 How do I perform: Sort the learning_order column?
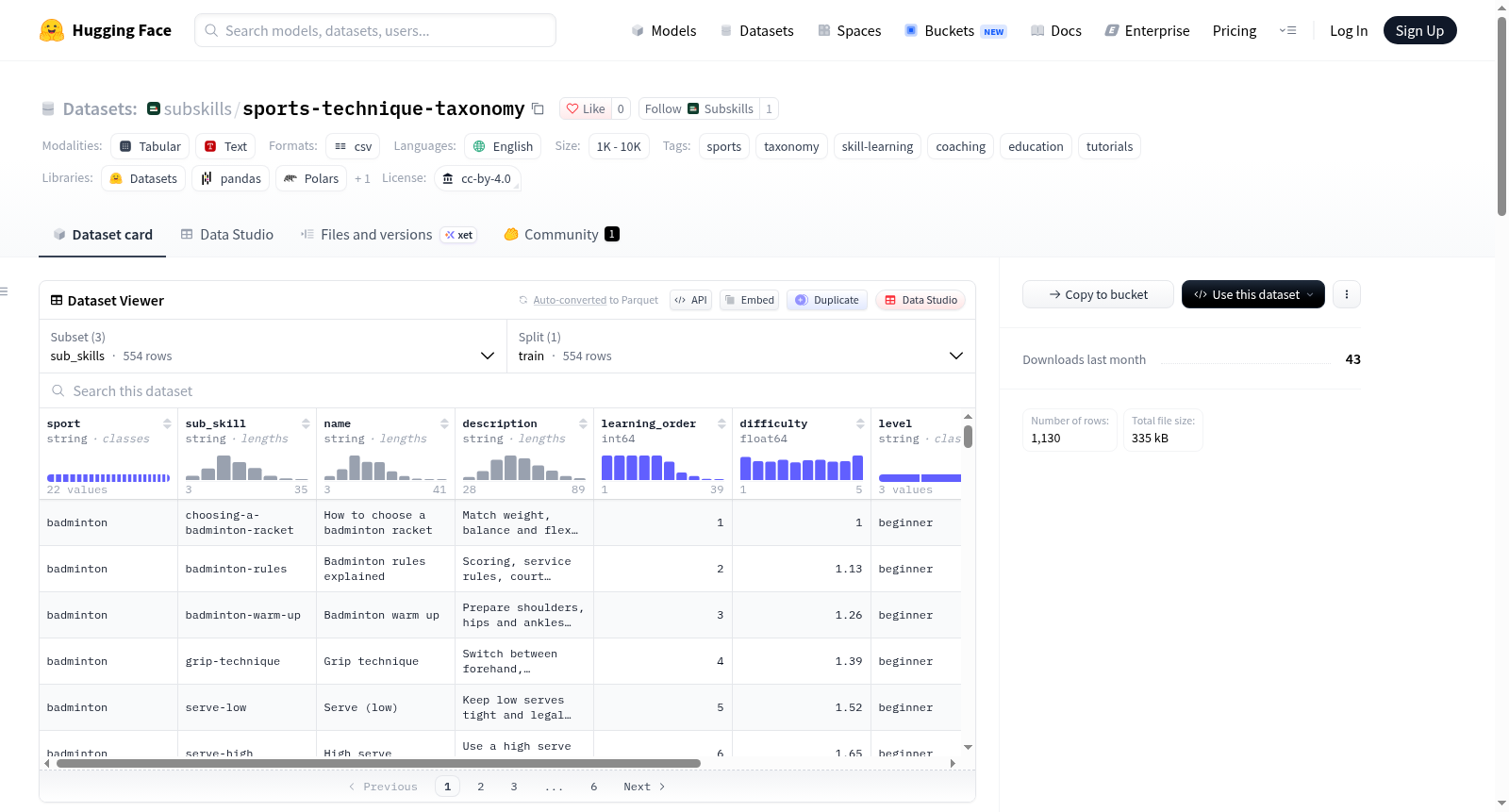coord(721,423)
